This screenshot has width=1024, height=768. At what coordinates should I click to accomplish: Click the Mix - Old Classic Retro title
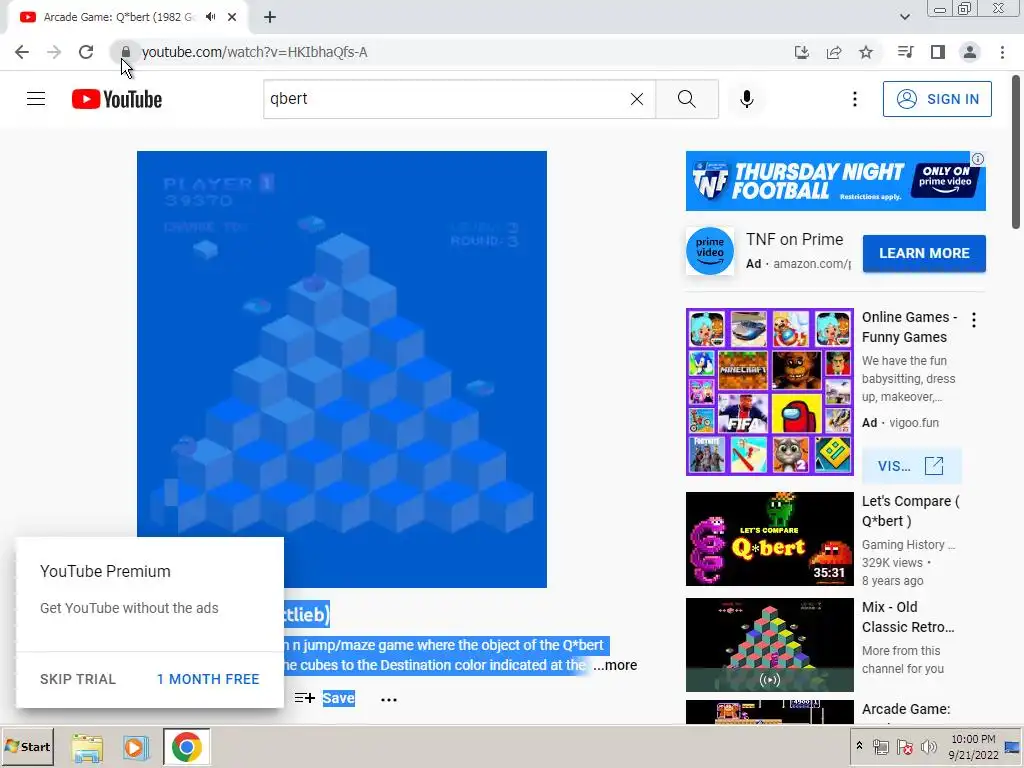click(908, 616)
